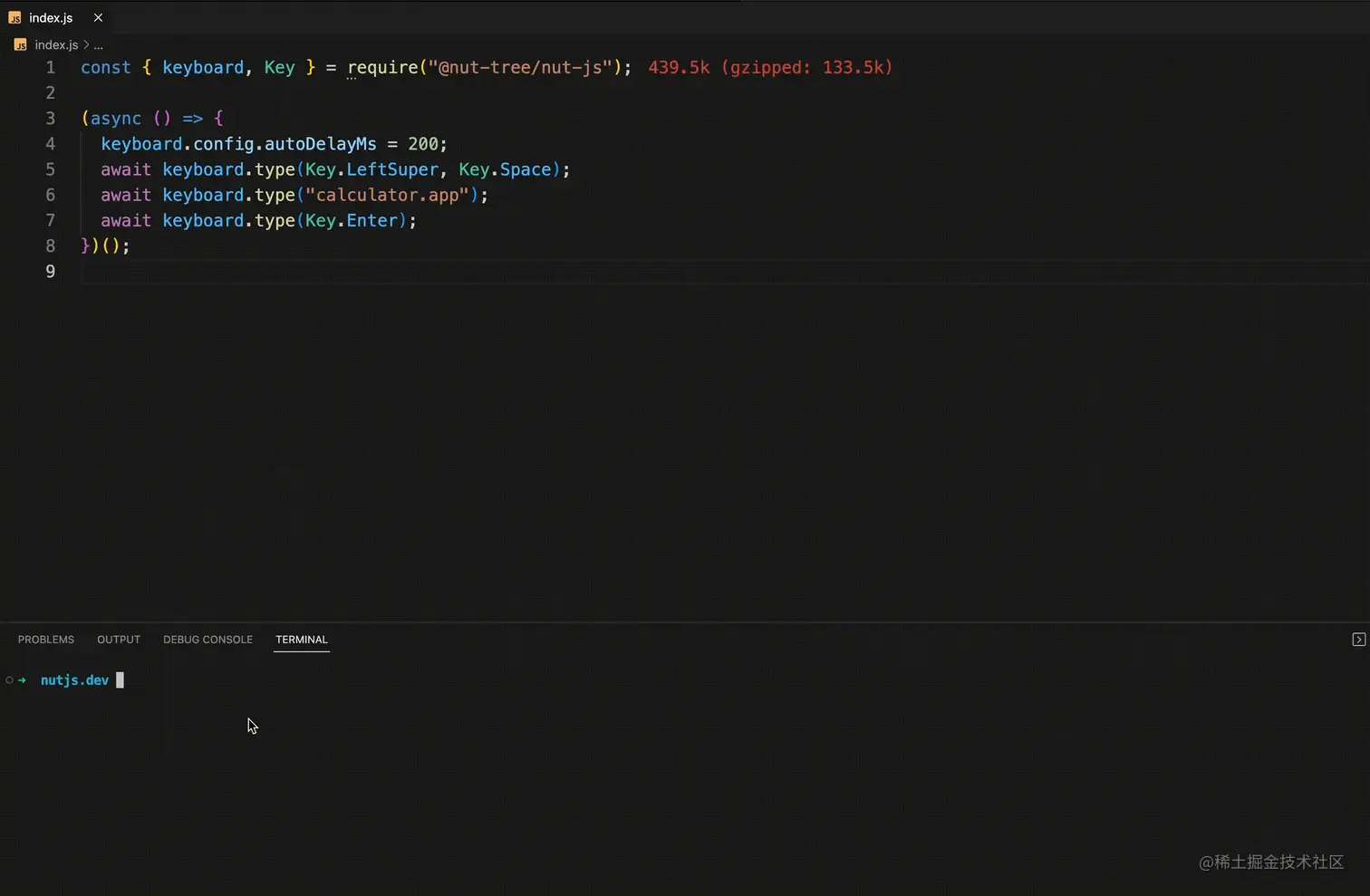Click the JS icon in the breadcrumb bar

click(x=20, y=44)
